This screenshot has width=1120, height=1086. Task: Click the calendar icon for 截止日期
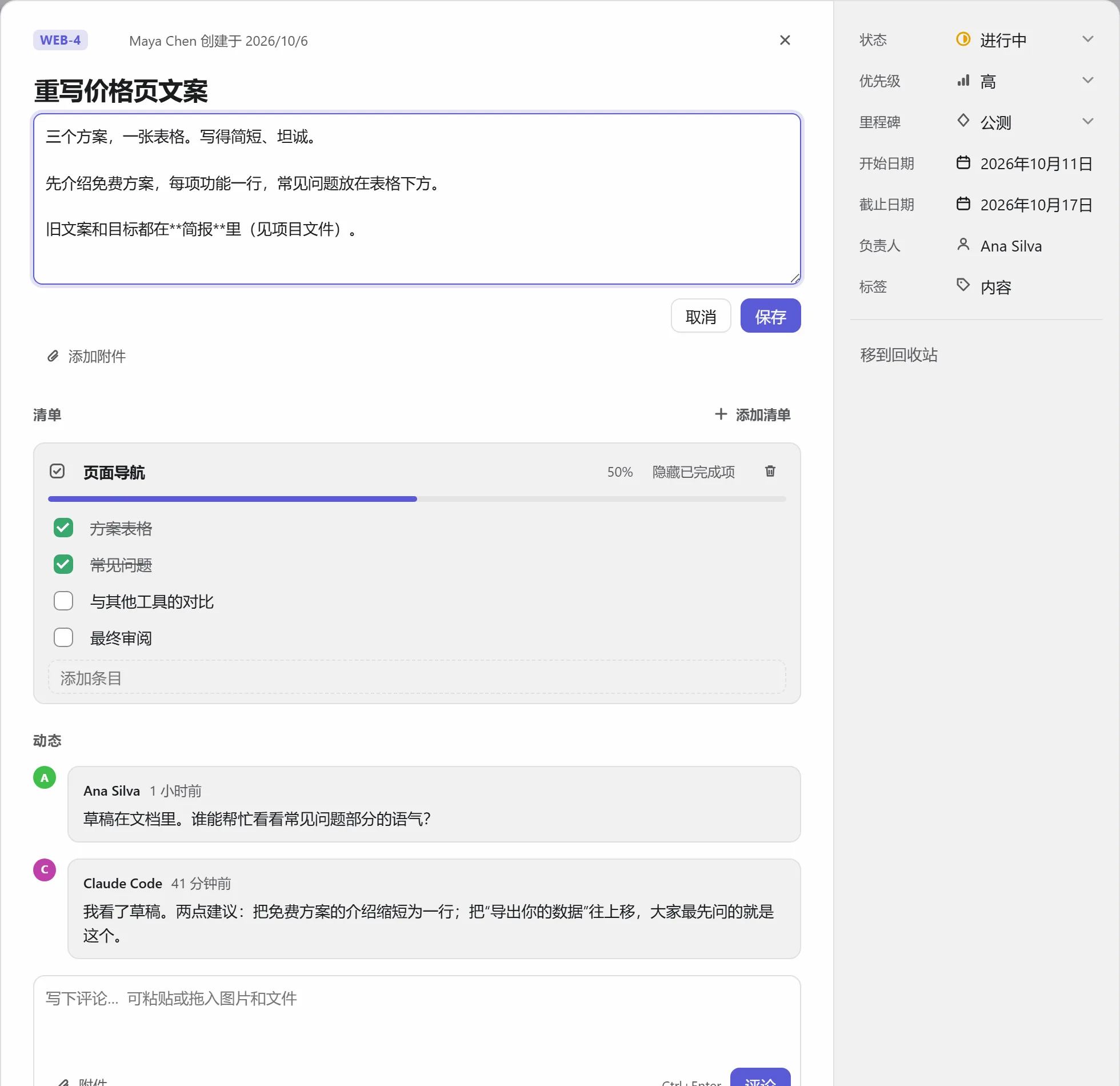963,204
